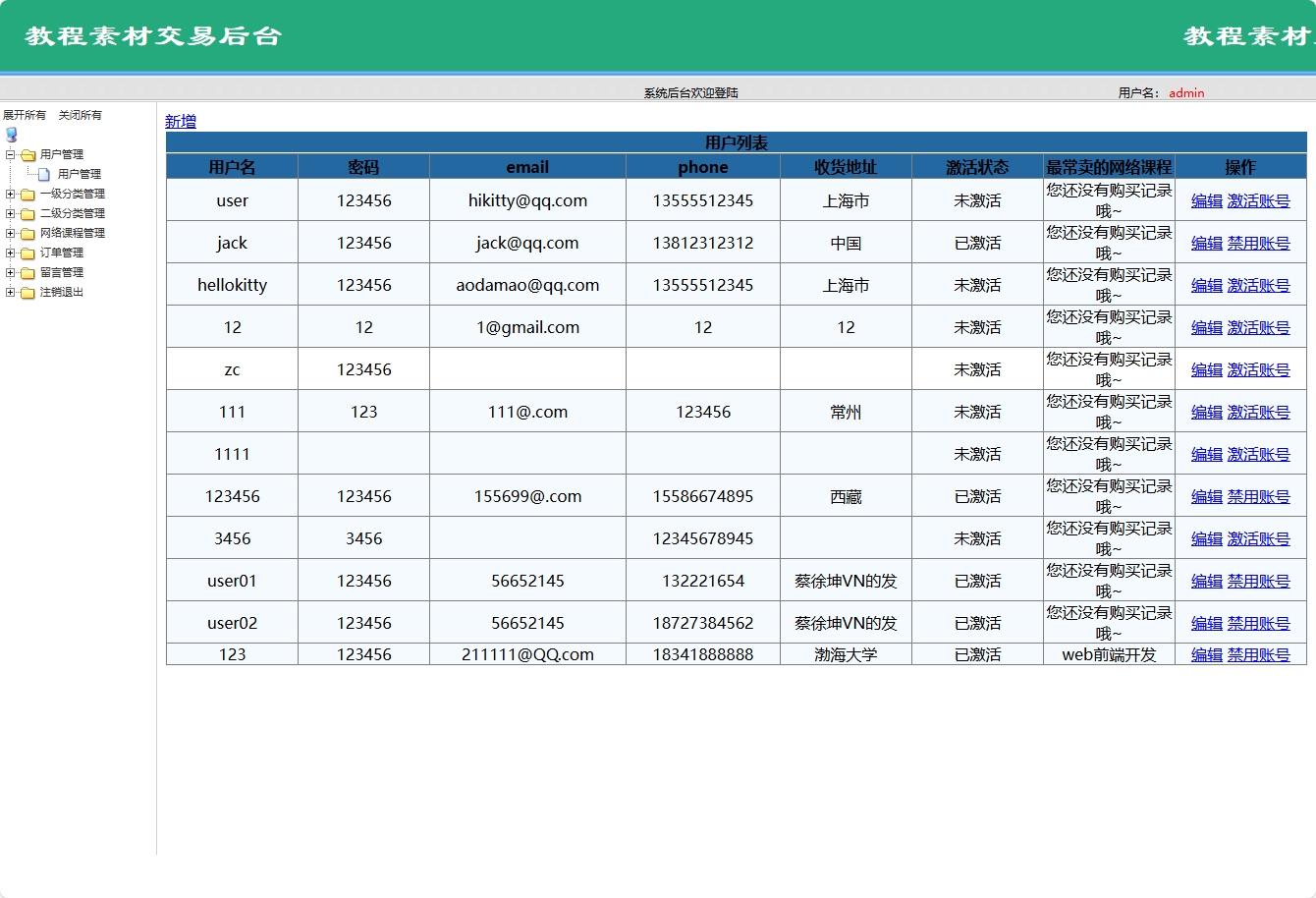This screenshot has height=898, width=1316.
Task: Click the folder icon beside 留言管理
Action: coord(27,273)
